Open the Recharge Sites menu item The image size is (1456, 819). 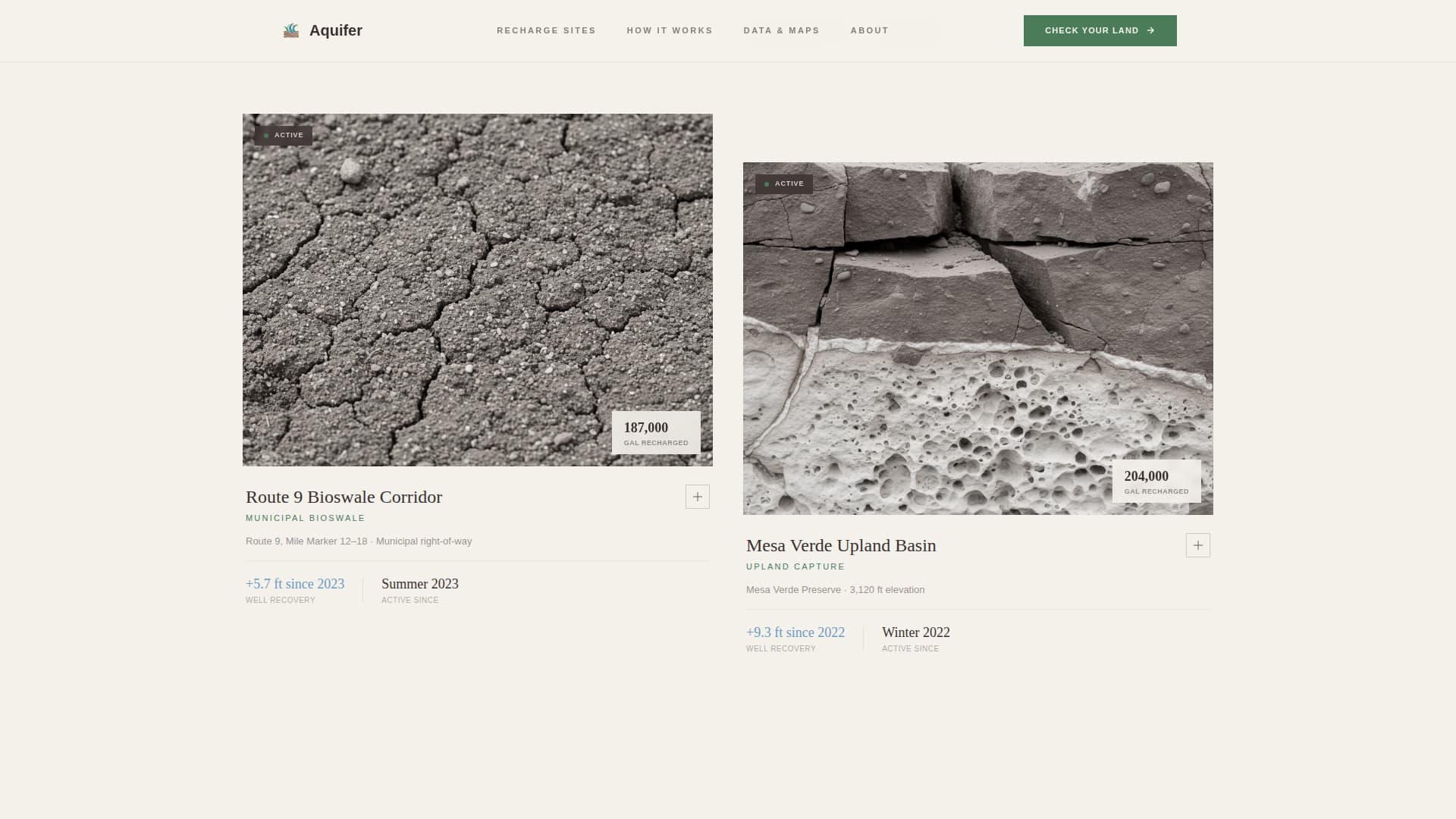[546, 30]
